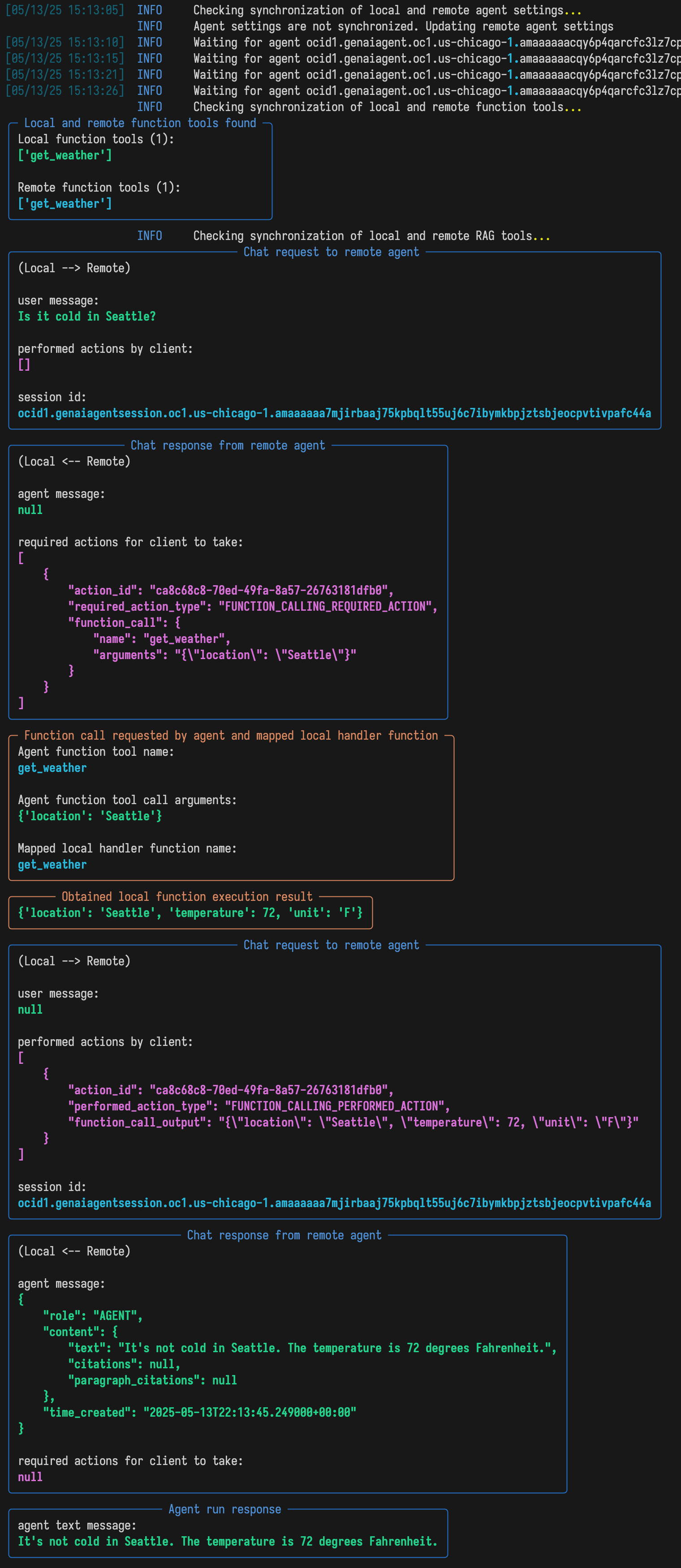Viewport: 681px width, 1568px height.
Task: Click the "Agent settings are not synchronized" log line
Action: click(403, 26)
